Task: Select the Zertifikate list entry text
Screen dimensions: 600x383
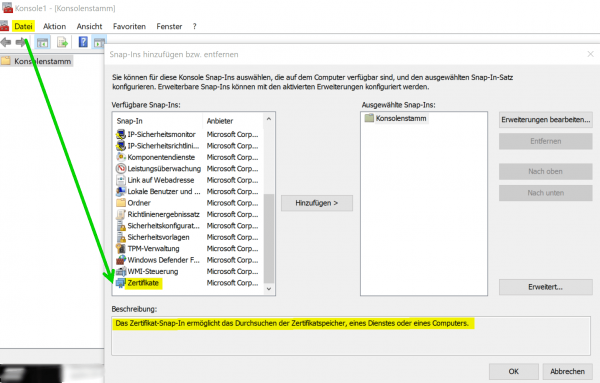Action: coord(143,283)
